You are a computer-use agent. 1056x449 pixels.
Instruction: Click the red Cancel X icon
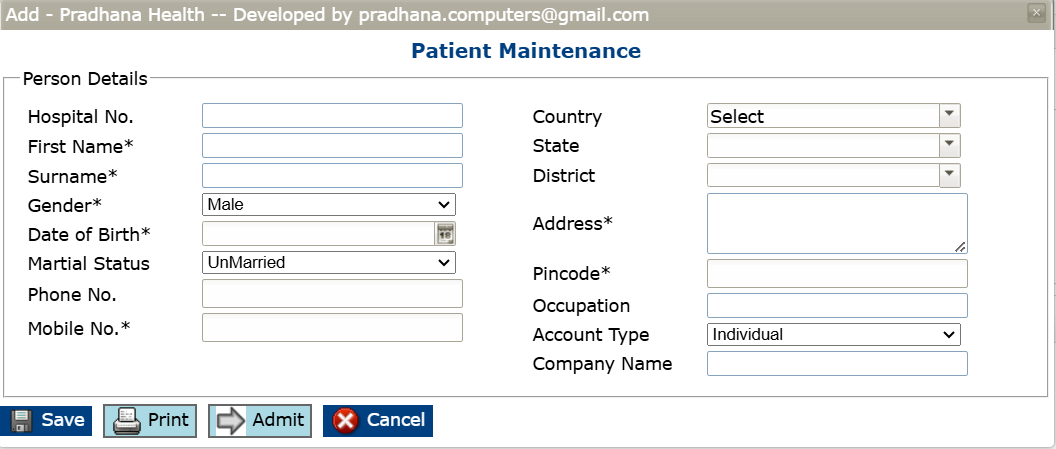tap(346, 421)
